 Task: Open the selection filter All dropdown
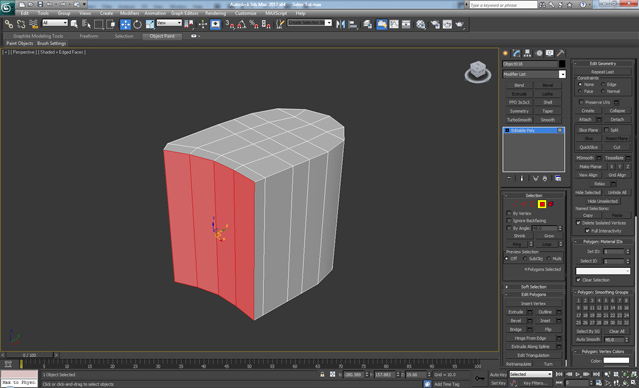coord(55,23)
